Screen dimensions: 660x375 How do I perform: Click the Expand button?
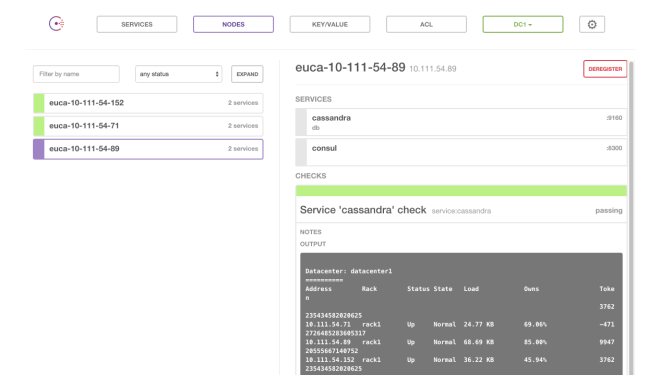click(x=247, y=74)
